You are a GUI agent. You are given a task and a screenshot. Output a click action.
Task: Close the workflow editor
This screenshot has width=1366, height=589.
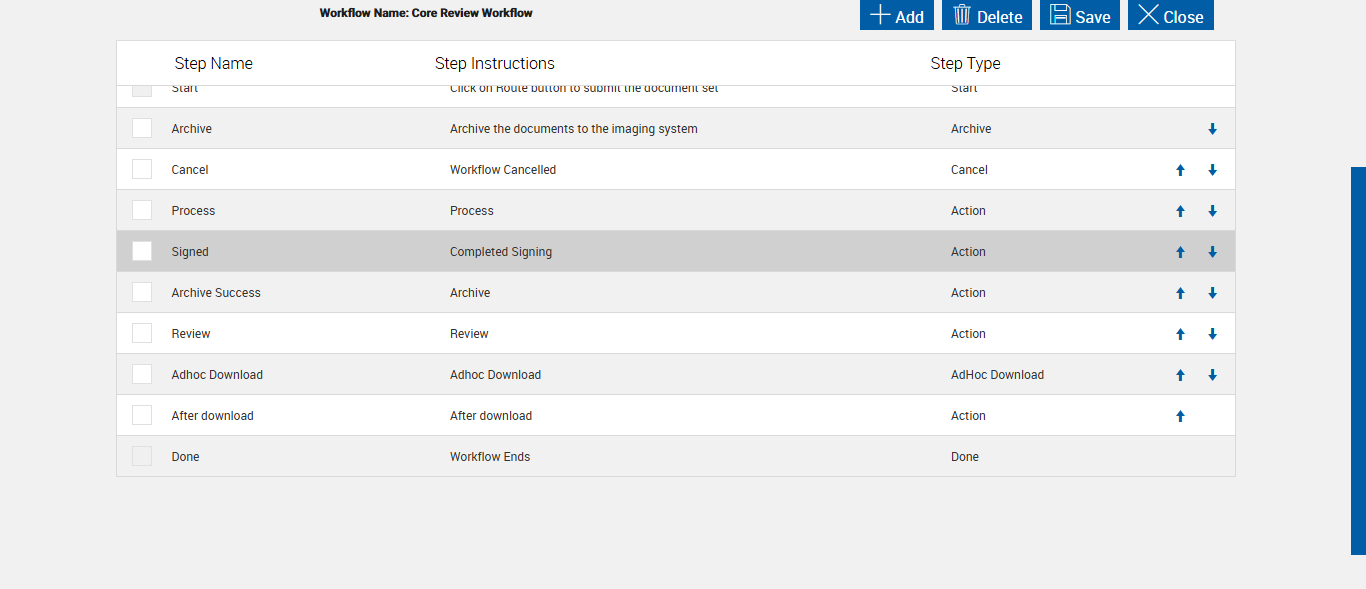coord(1170,16)
